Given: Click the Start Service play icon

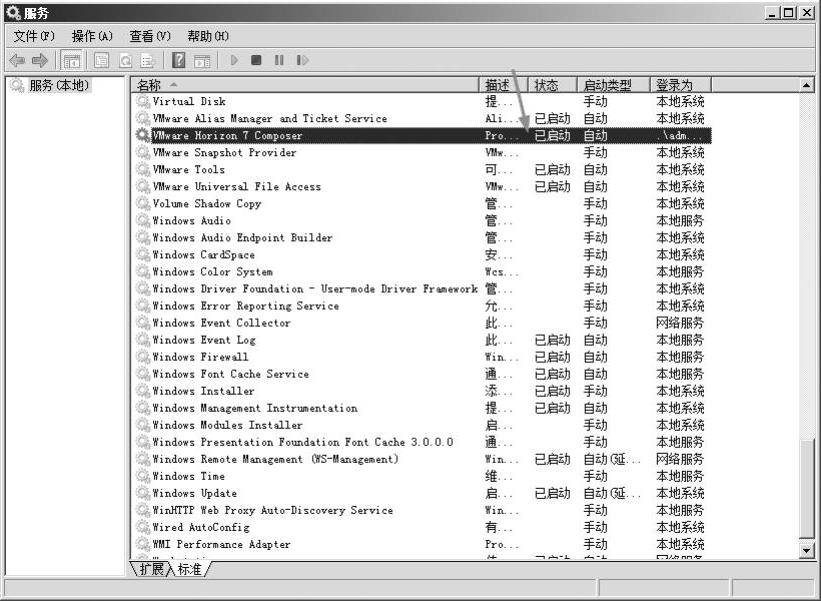Looking at the screenshot, I should (234, 60).
